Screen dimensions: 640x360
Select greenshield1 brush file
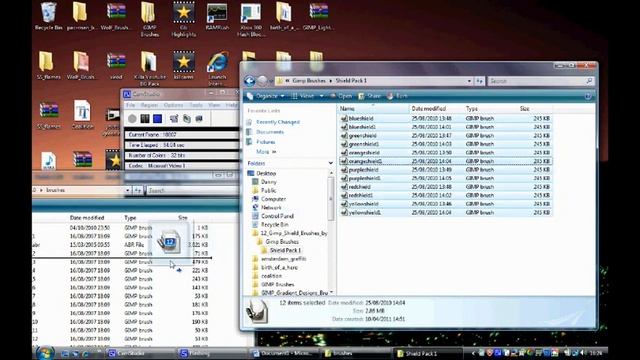[x=445, y=144]
